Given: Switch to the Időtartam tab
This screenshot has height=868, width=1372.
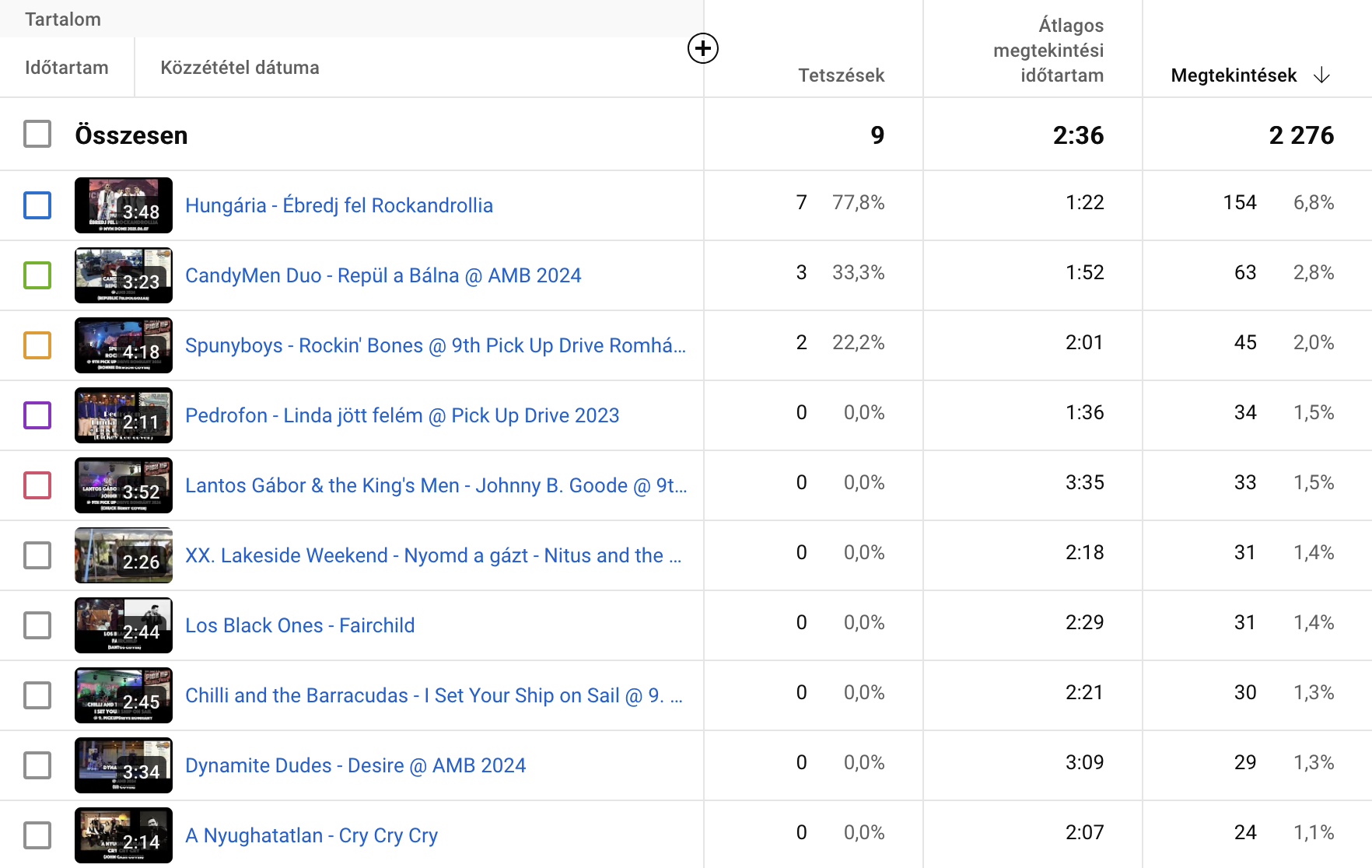Looking at the screenshot, I should (67, 68).
